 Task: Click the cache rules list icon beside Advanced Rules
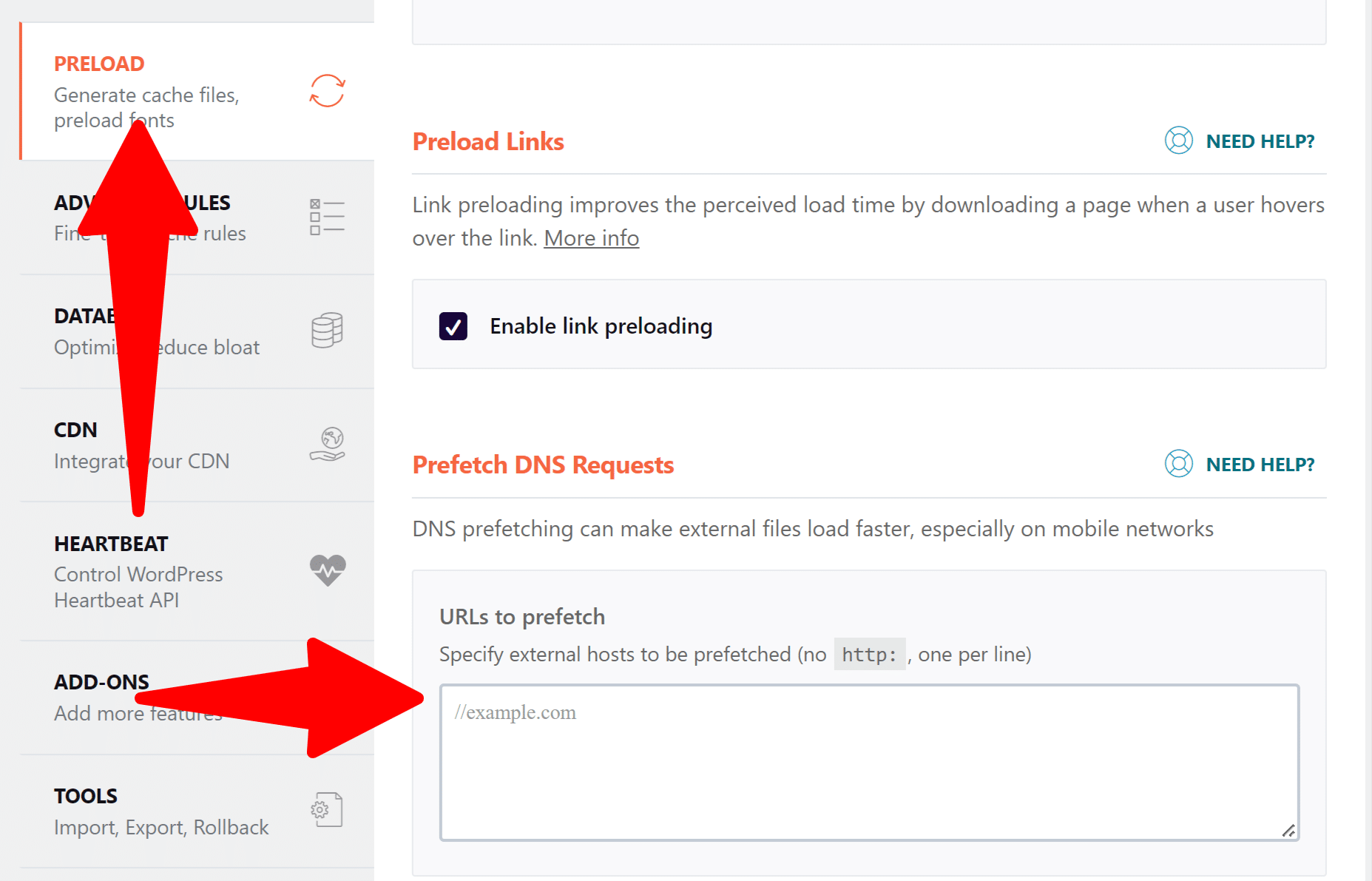click(x=326, y=216)
